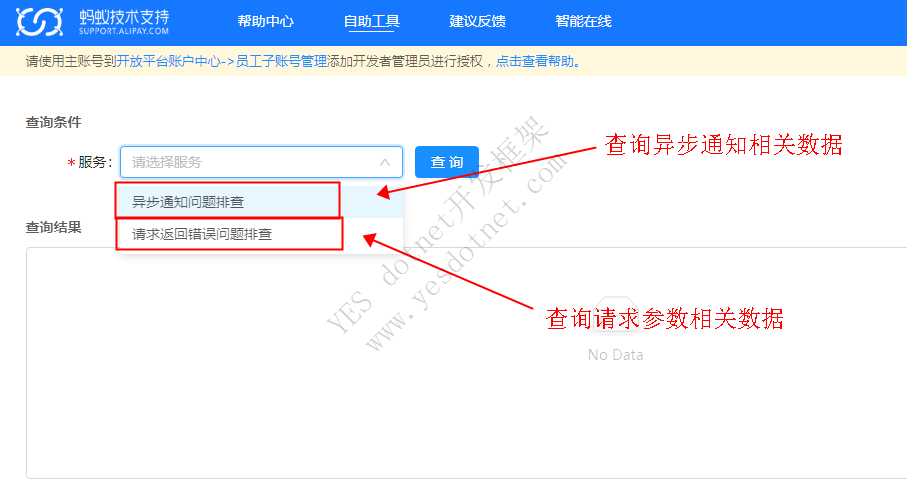Collapse the service dropdown using its chevron arrow
The width and height of the screenshot is (907, 483).
click(385, 162)
